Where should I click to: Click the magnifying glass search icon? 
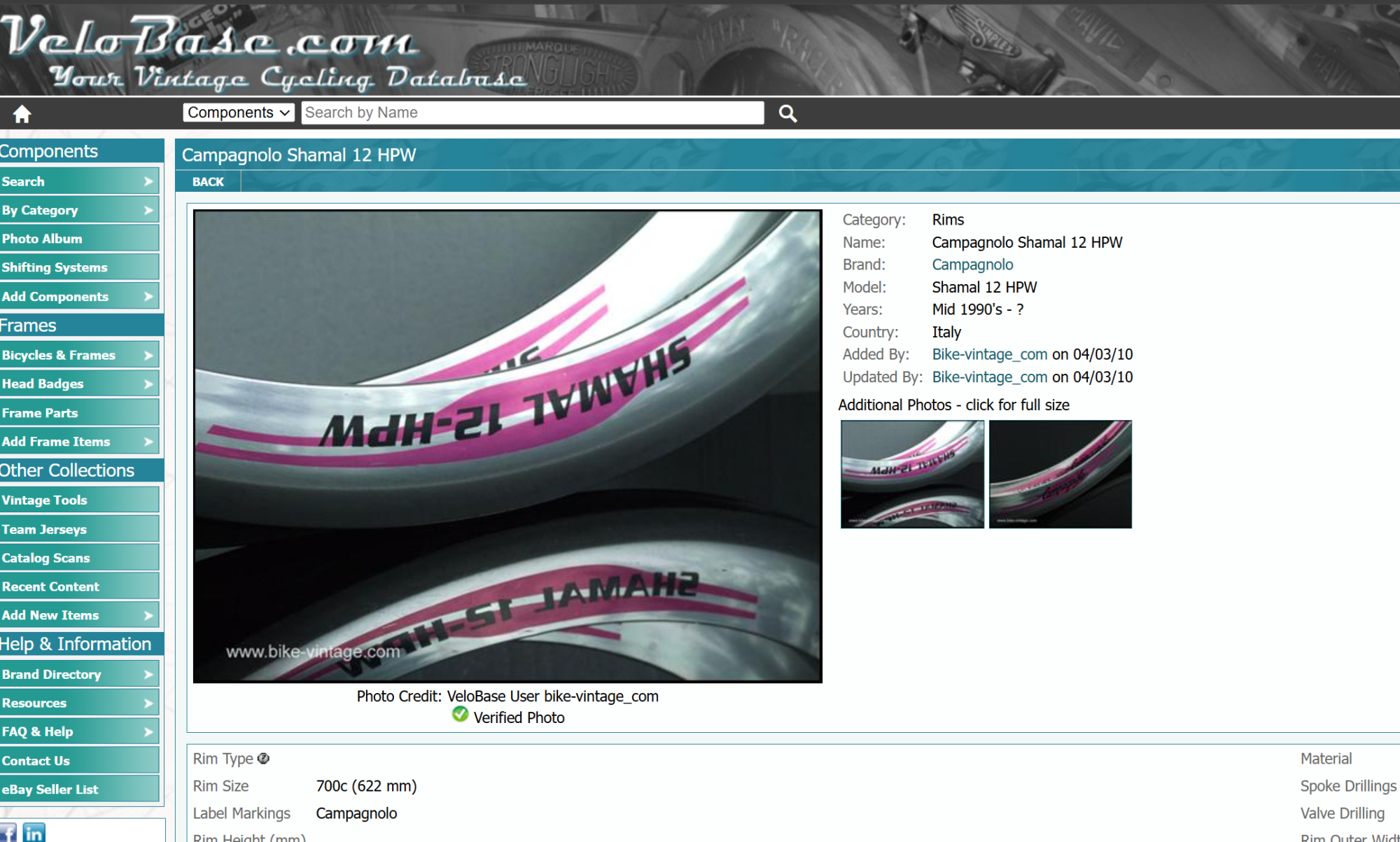(x=787, y=113)
